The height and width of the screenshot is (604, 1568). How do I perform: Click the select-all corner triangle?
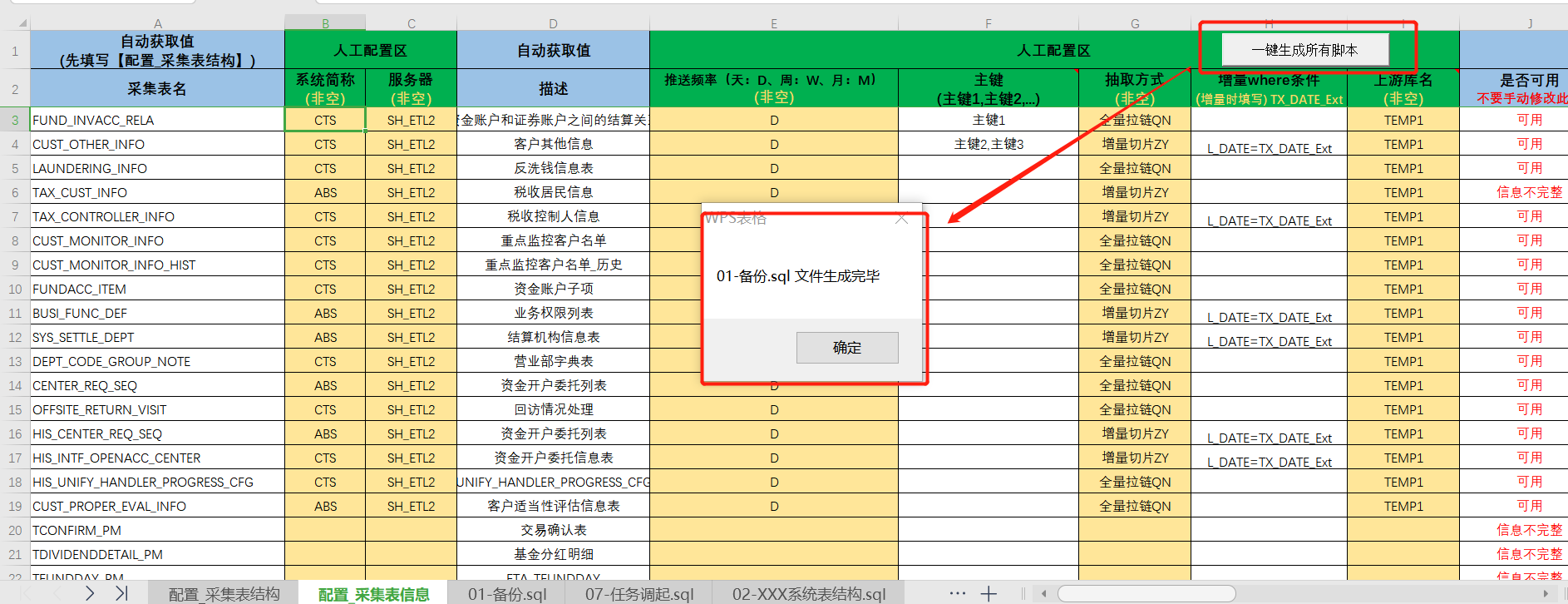pyautogui.click(x=22, y=23)
